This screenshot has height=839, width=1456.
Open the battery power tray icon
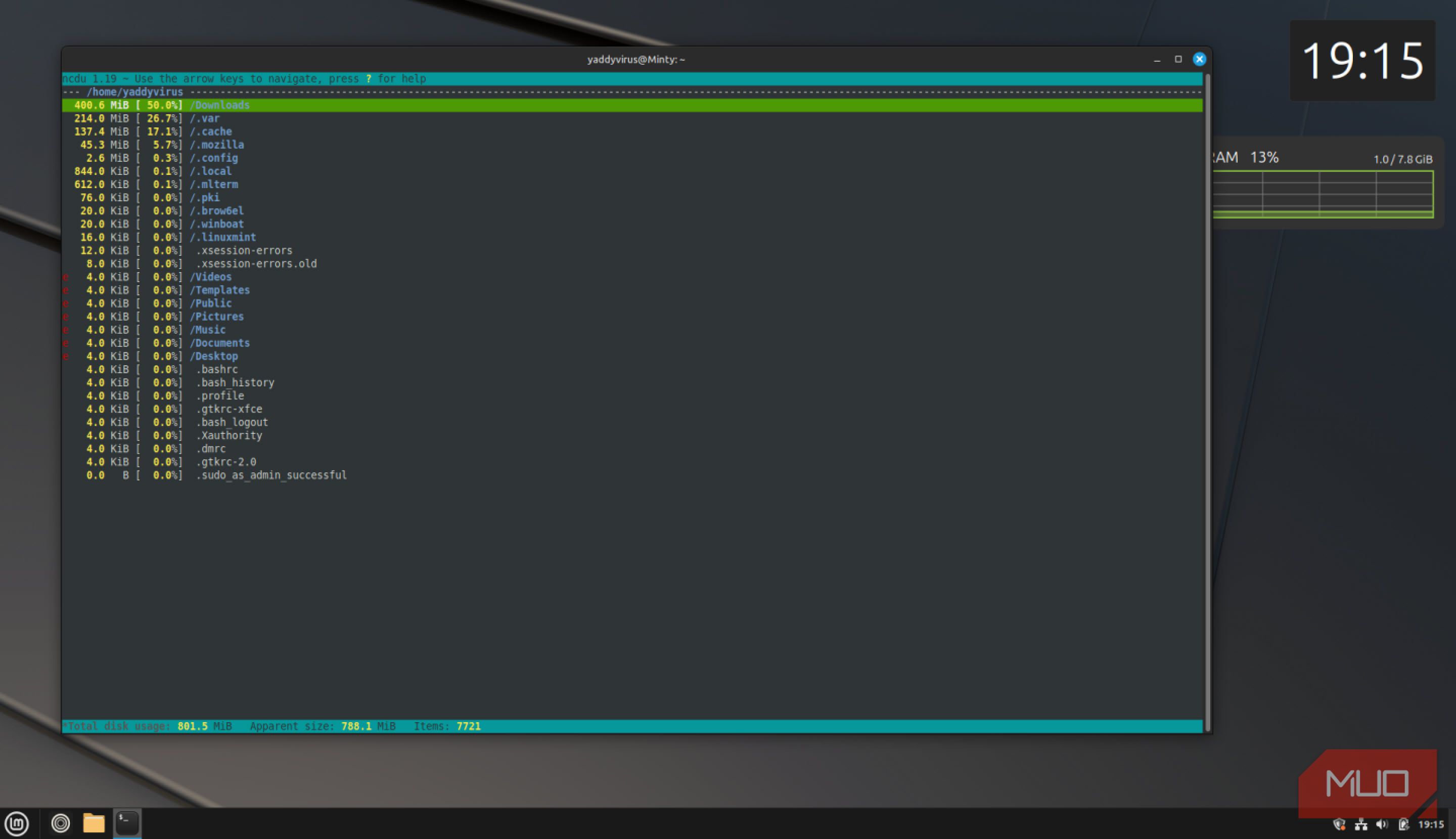tap(1403, 825)
